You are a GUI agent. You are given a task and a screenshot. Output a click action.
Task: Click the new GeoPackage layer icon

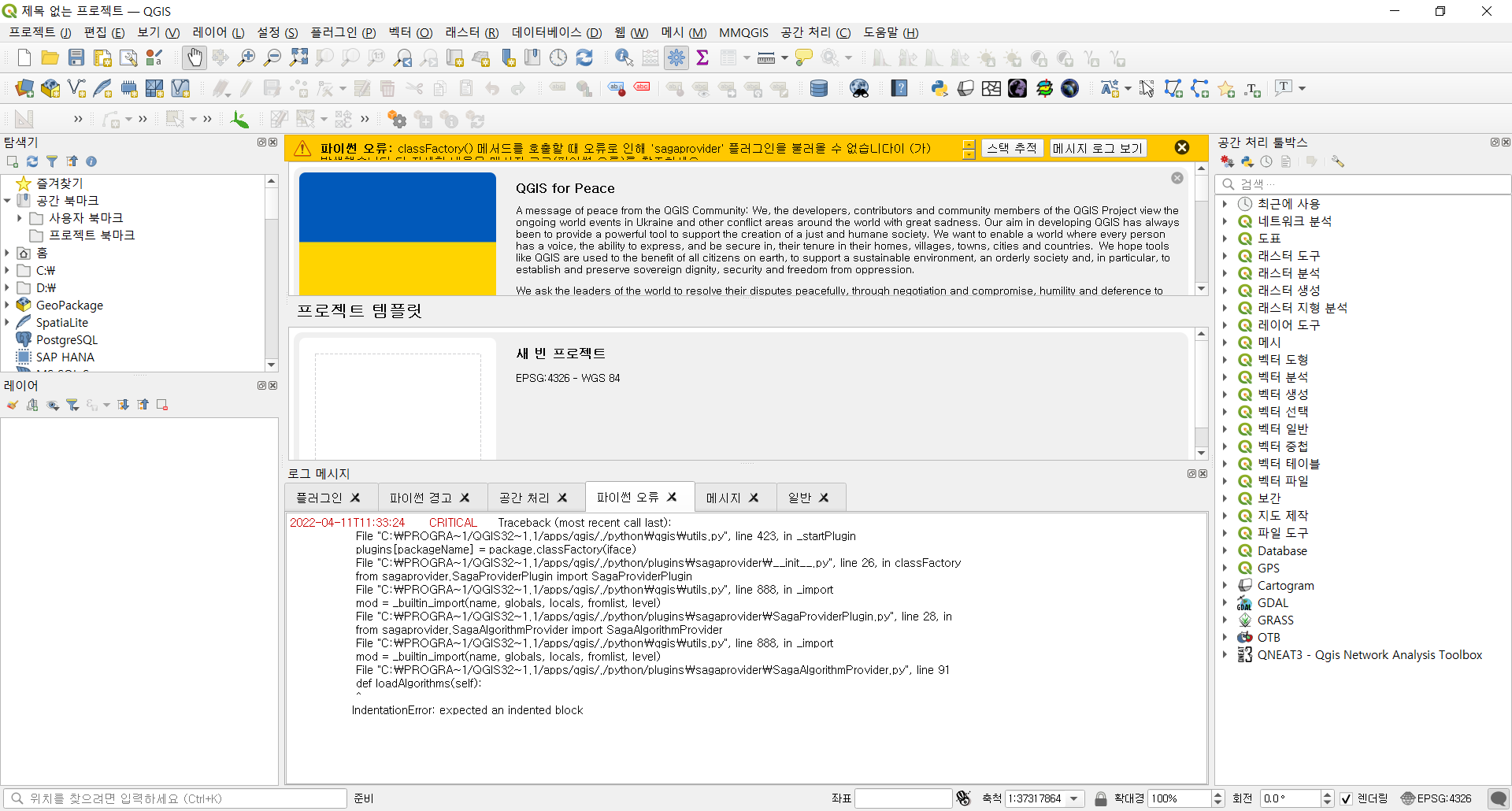50,88
